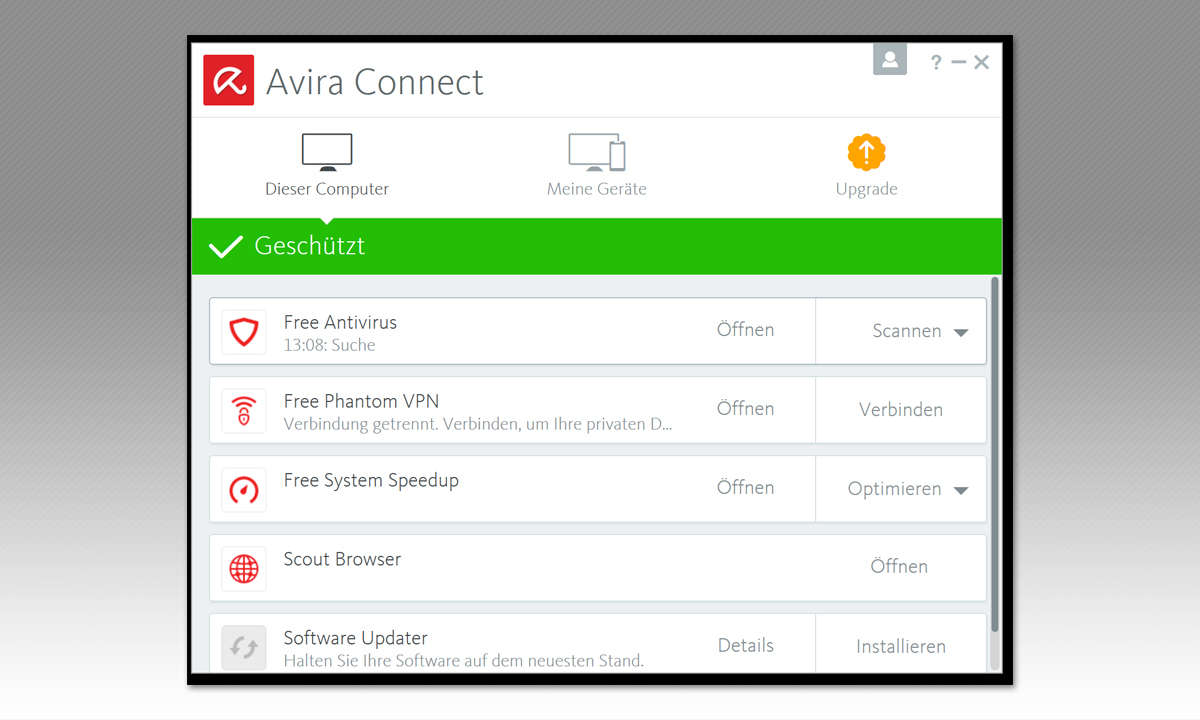View Software Updater Details

746,646
